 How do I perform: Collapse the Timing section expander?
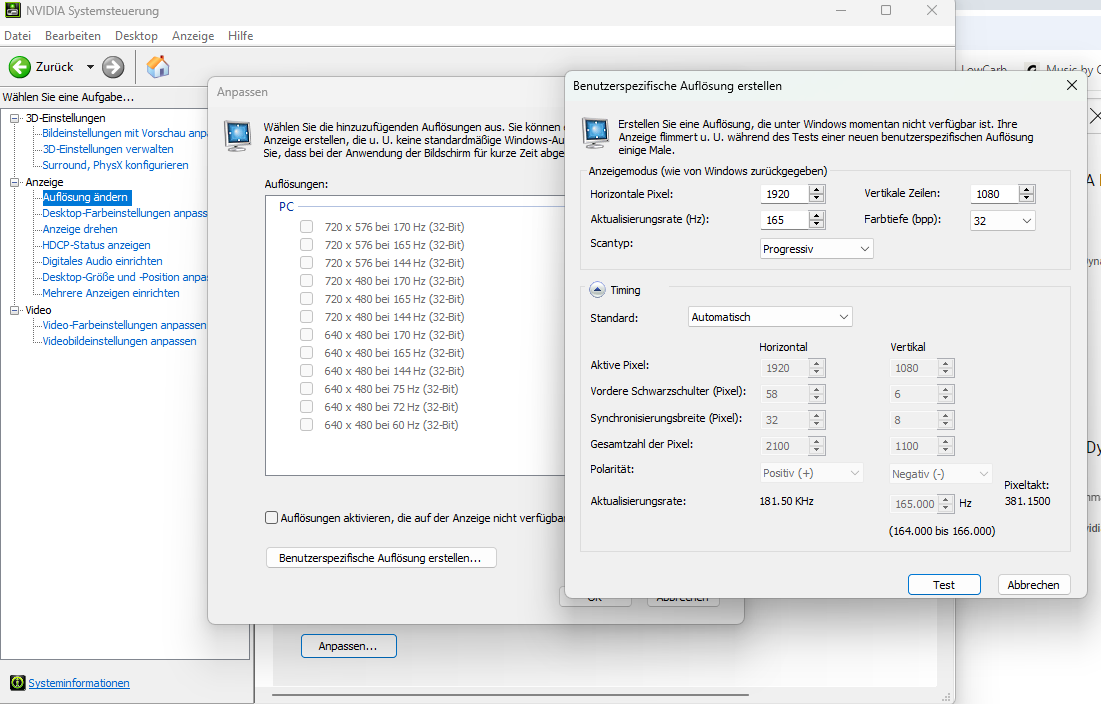coord(597,289)
